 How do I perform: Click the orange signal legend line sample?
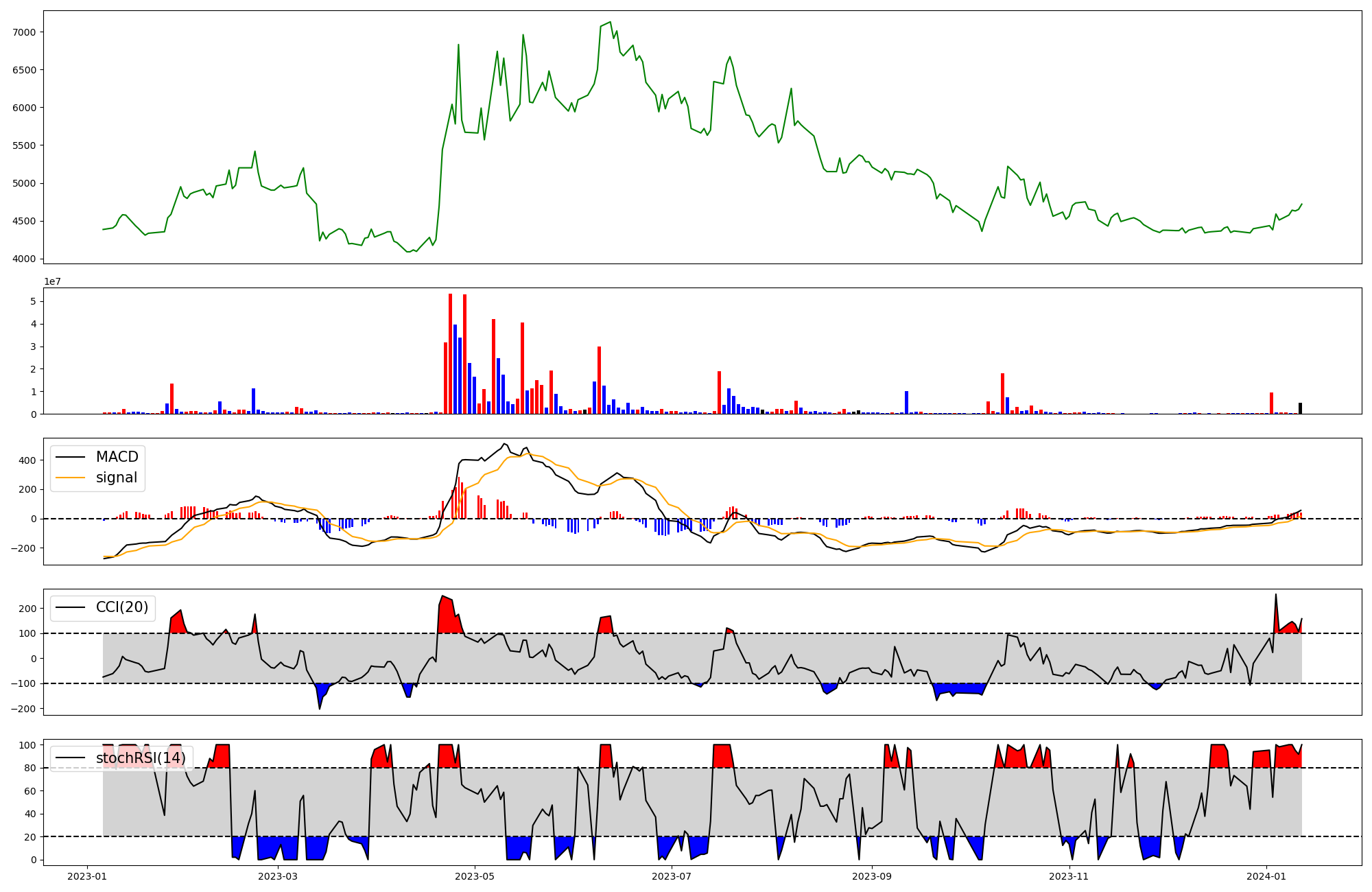70,478
